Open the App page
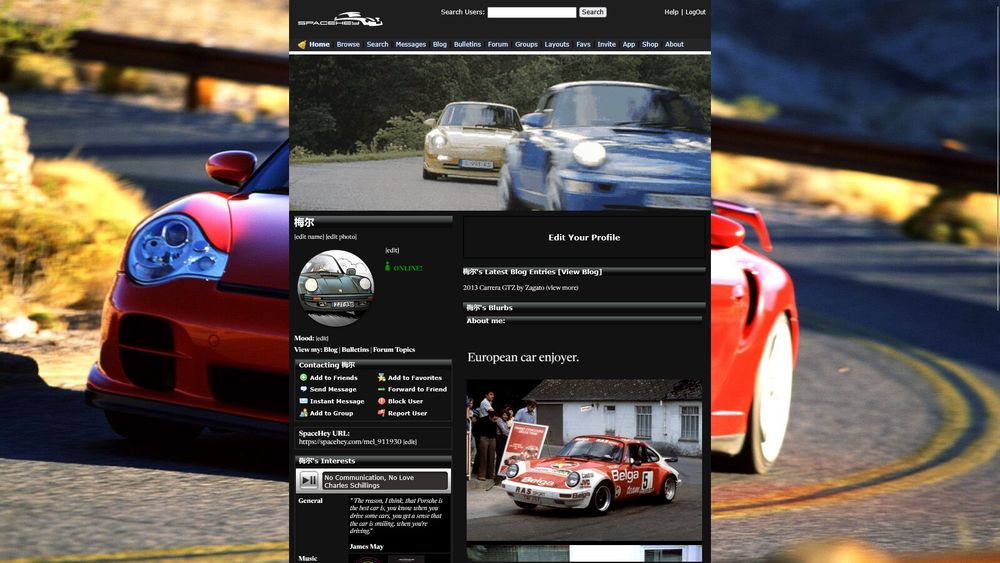1000x563 pixels. tap(628, 45)
